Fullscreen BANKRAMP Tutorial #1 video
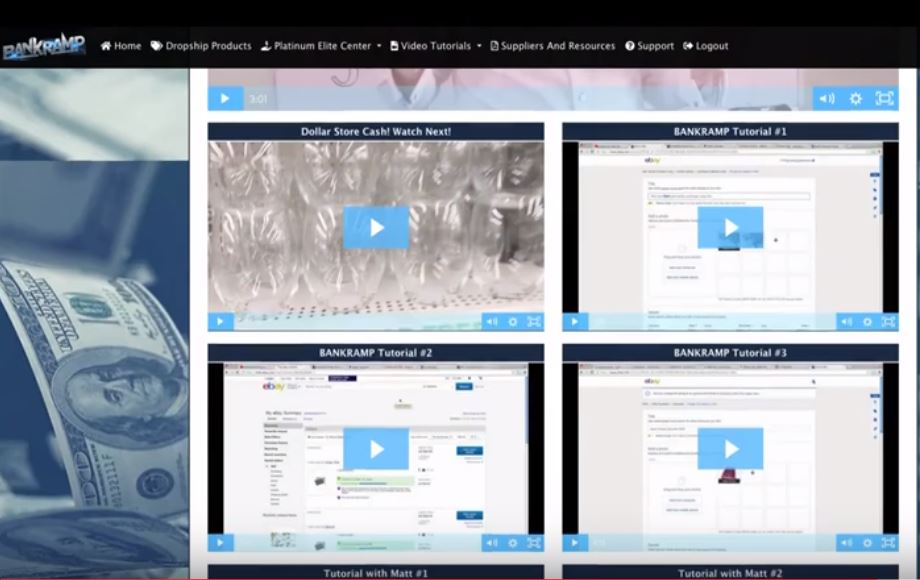This screenshot has width=920, height=580. (x=888, y=321)
